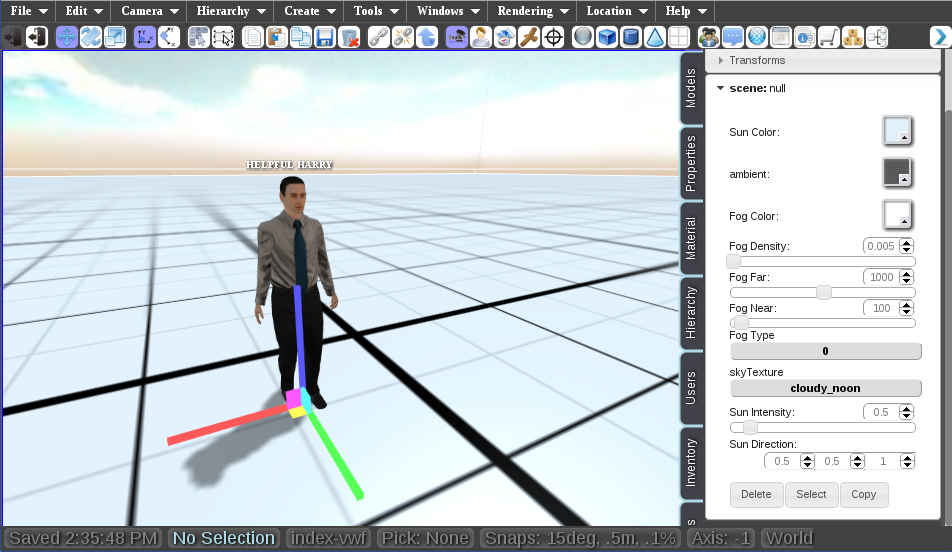Open the Camera menu

click(150, 11)
